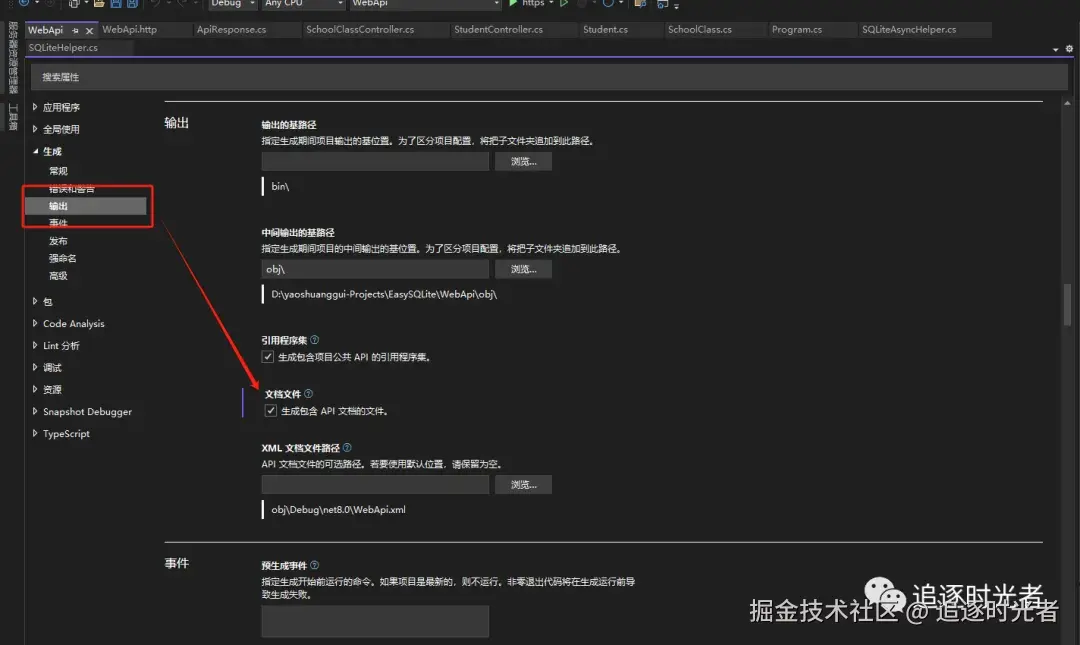
Task: Open the New Project icon in the toolbar
Action: (x=75, y=5)
